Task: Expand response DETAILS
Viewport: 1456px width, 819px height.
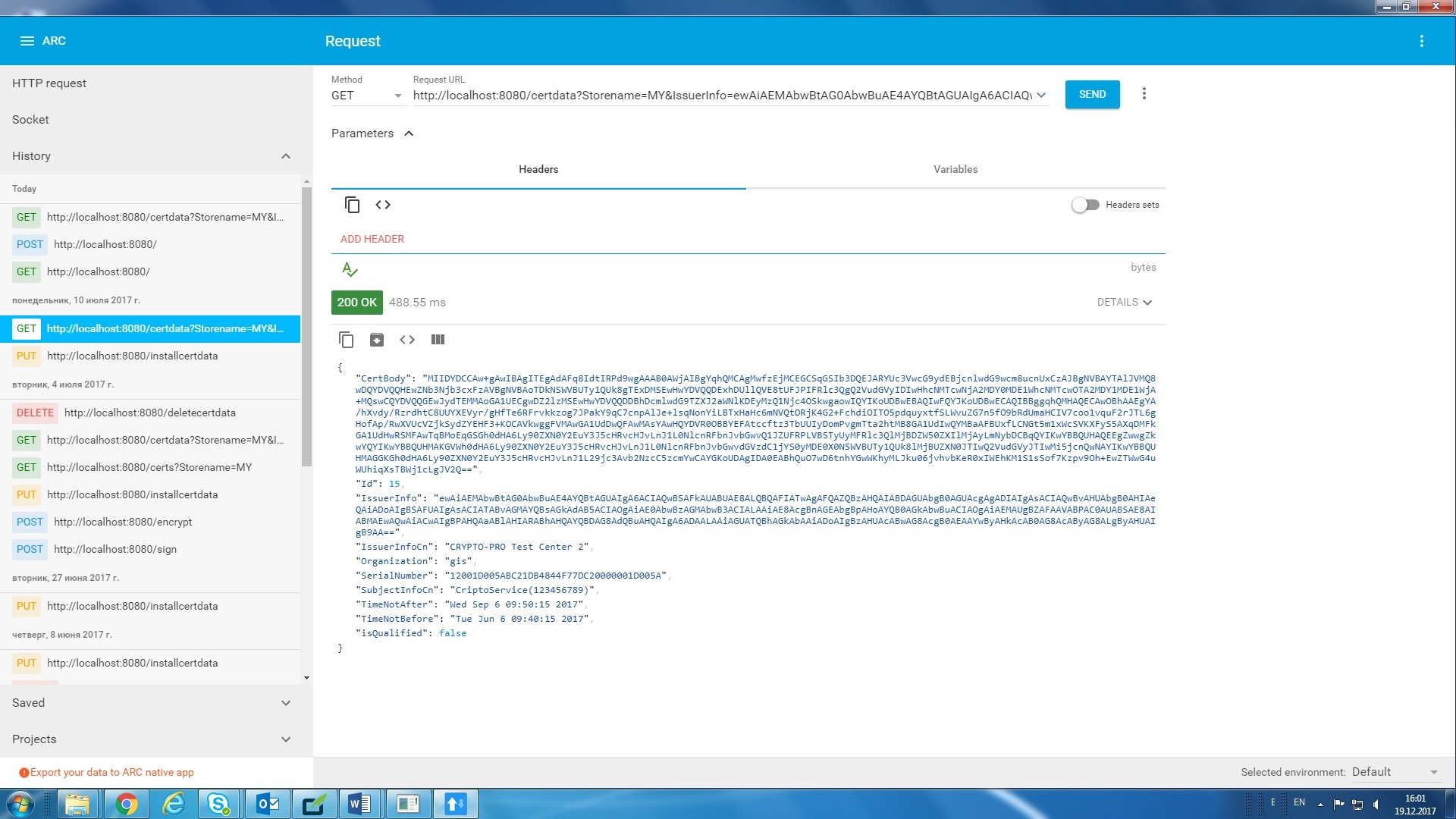Action: tap(1124, 302)
